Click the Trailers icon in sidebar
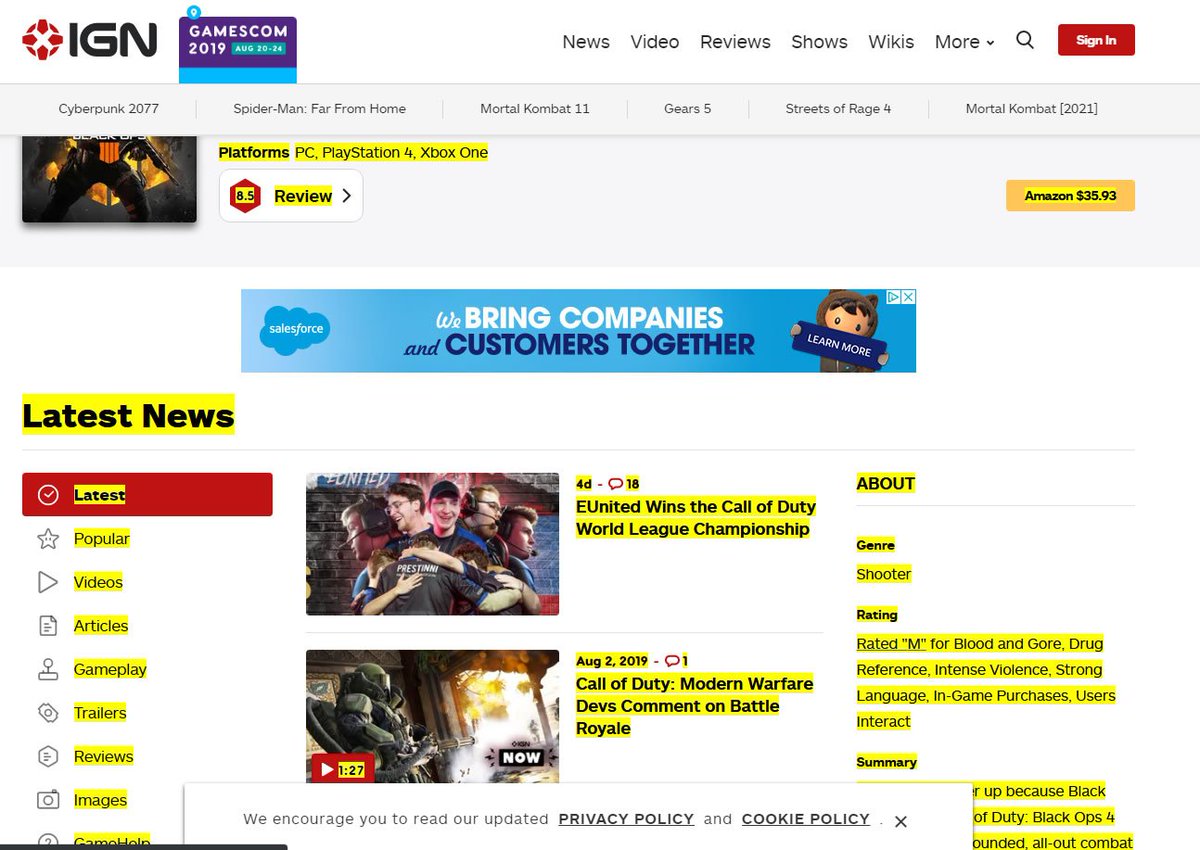This screenshot has height=850, width=1200. coord(48,713)
